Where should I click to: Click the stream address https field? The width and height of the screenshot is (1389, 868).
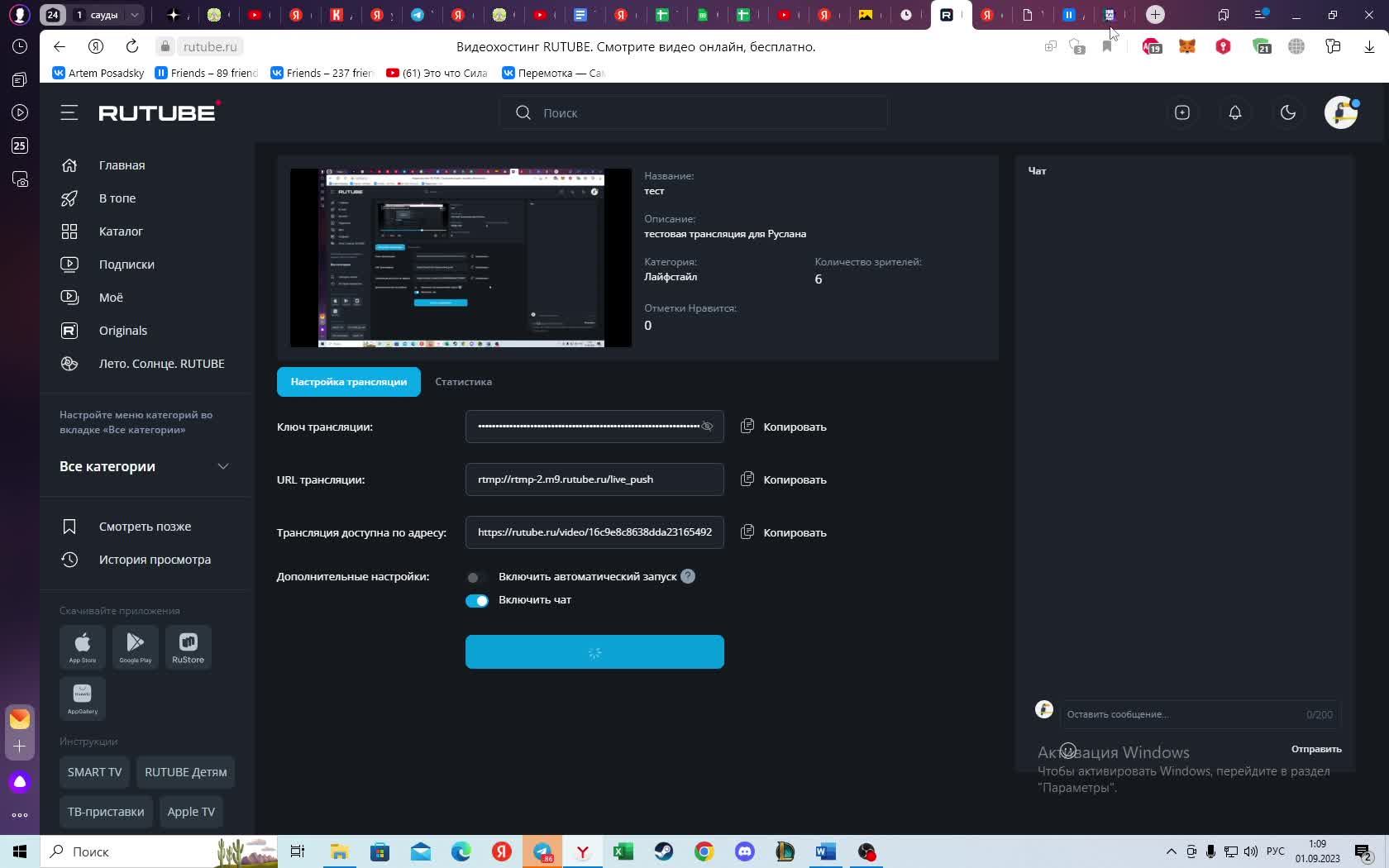pos(594,532)
